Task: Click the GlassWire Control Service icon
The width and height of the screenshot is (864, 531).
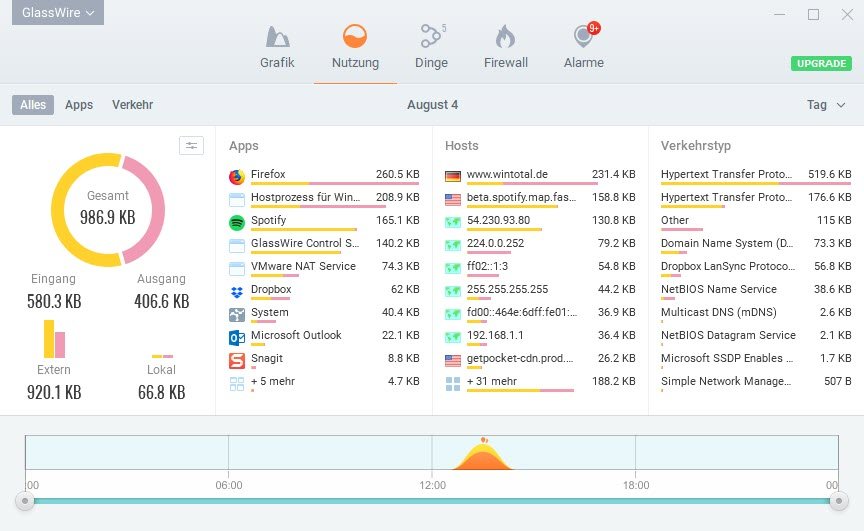Action: [x=237, y=246]
